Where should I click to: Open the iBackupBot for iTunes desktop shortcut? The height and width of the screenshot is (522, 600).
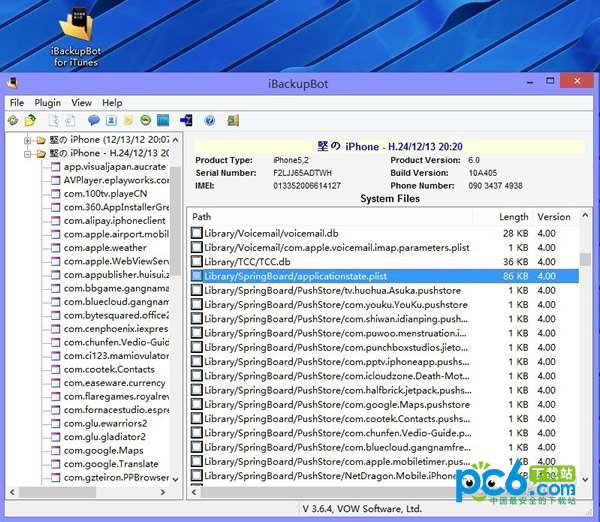tap(76, 38)
